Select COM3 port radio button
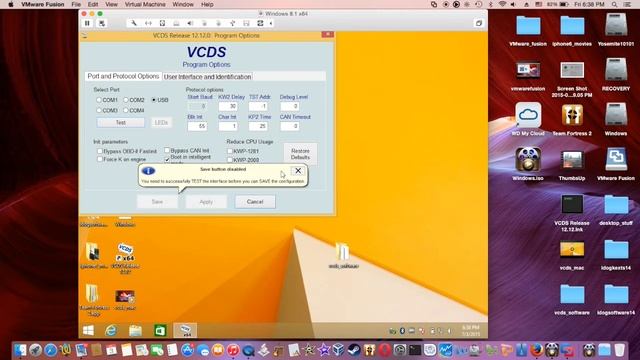The image size is (640, 360). click(99, 110)
